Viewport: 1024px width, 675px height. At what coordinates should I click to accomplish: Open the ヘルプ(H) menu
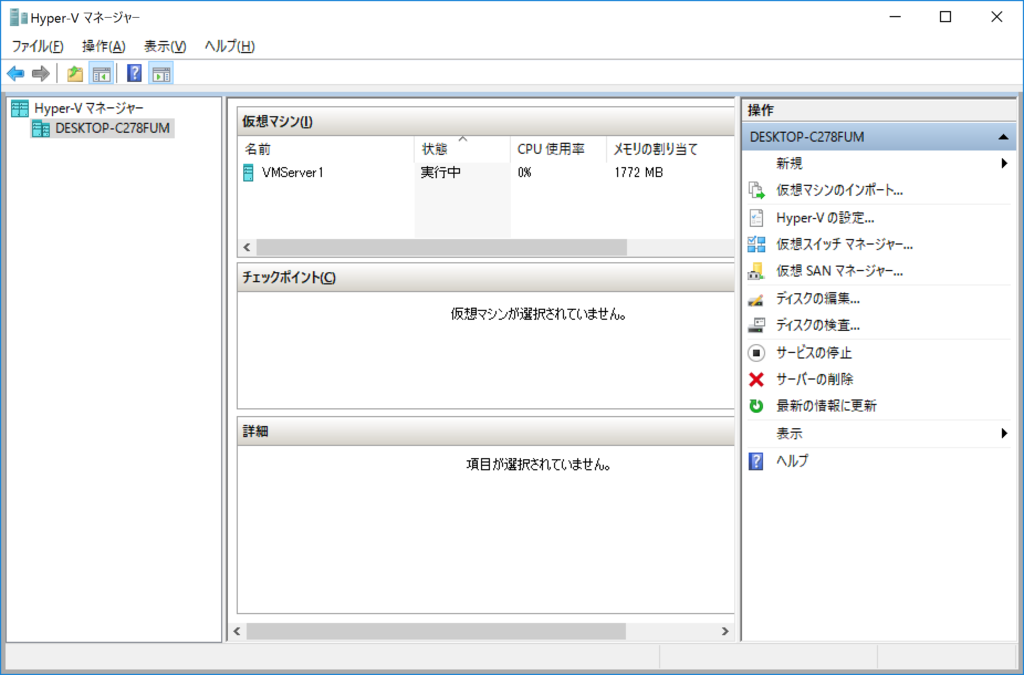[229, 46]
